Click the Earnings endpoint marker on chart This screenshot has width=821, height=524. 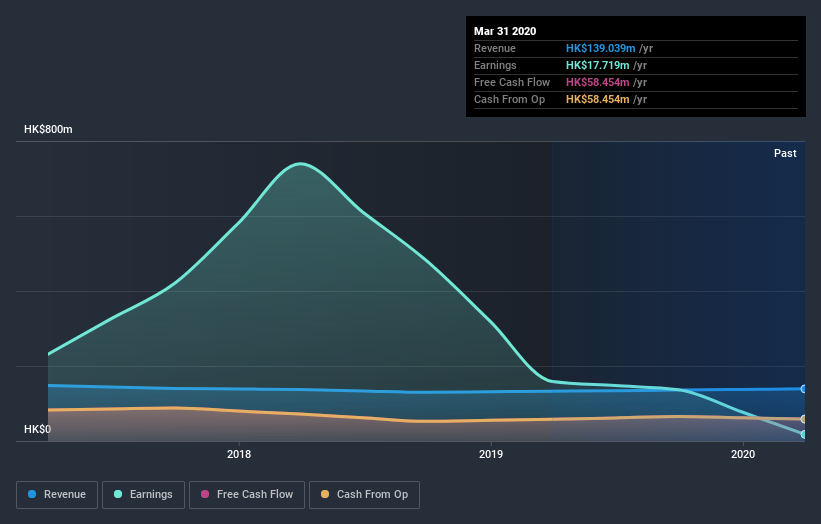click(x=804, y=434)
